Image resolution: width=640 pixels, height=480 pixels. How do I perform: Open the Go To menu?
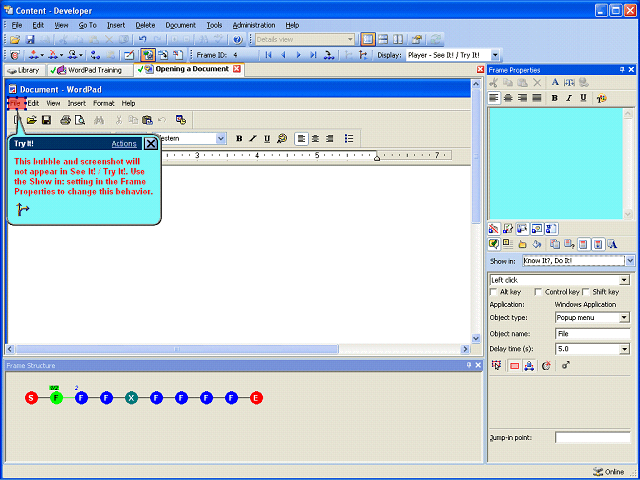coord(87,25)
